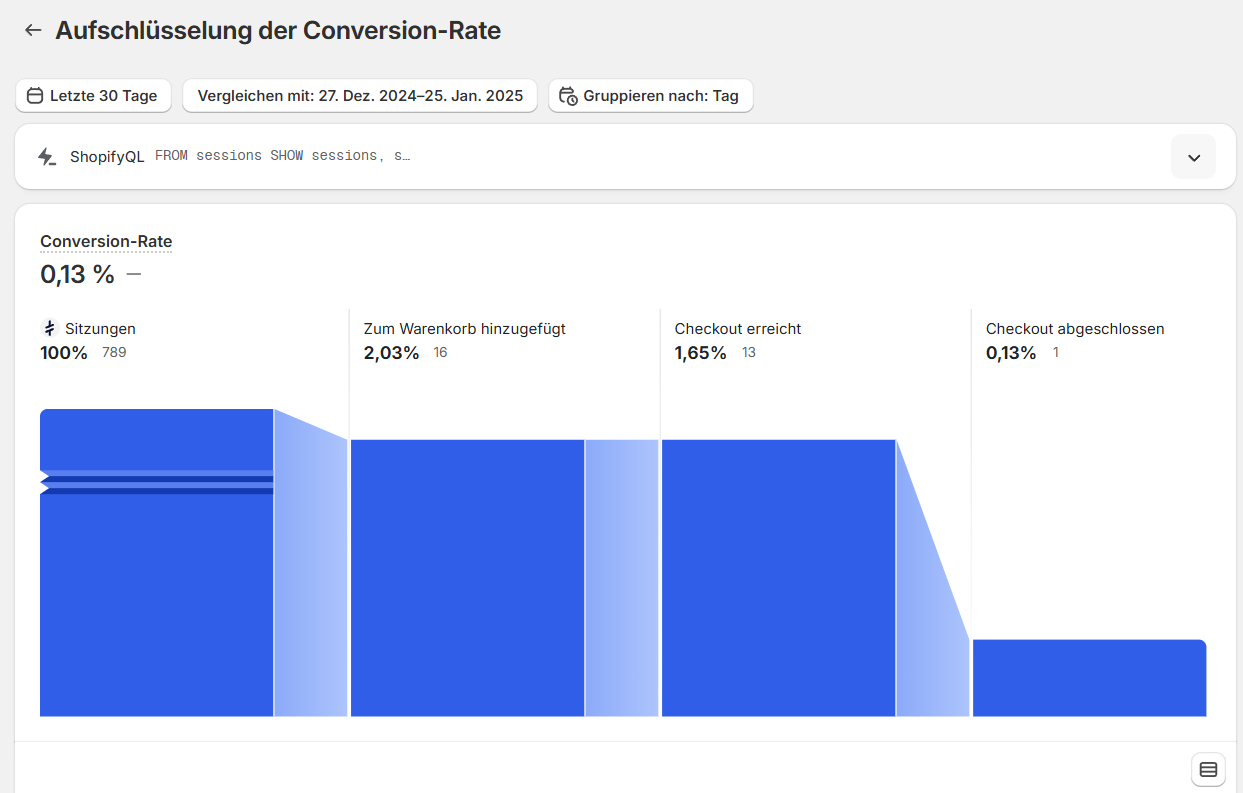Click the Sitzungen funnel bar
This screenshot has width=1243, height=793.
[156, 600]
